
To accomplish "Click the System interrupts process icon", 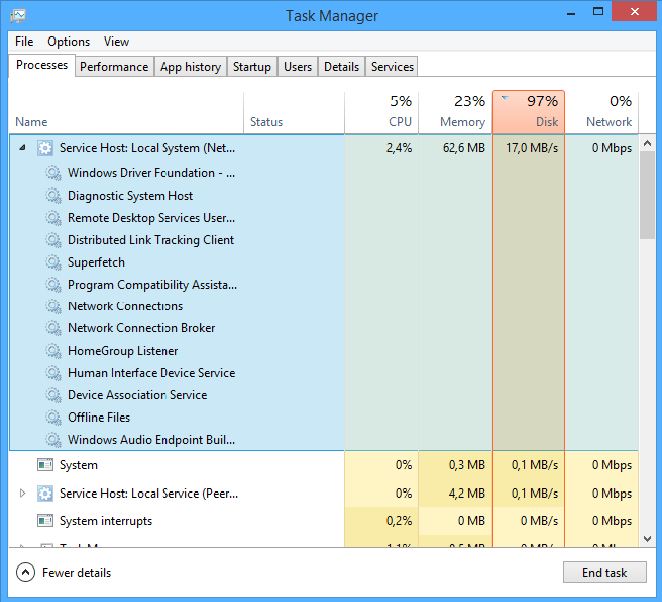I will [45, 521].
